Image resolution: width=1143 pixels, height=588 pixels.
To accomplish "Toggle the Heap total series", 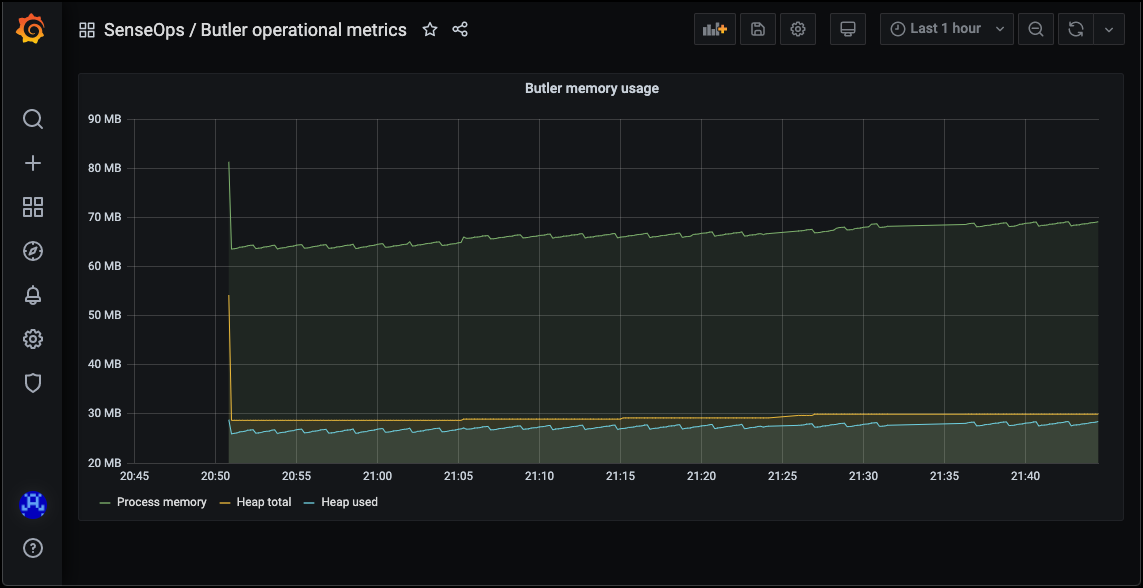I will pyautogui.click(x=262, y=501).
